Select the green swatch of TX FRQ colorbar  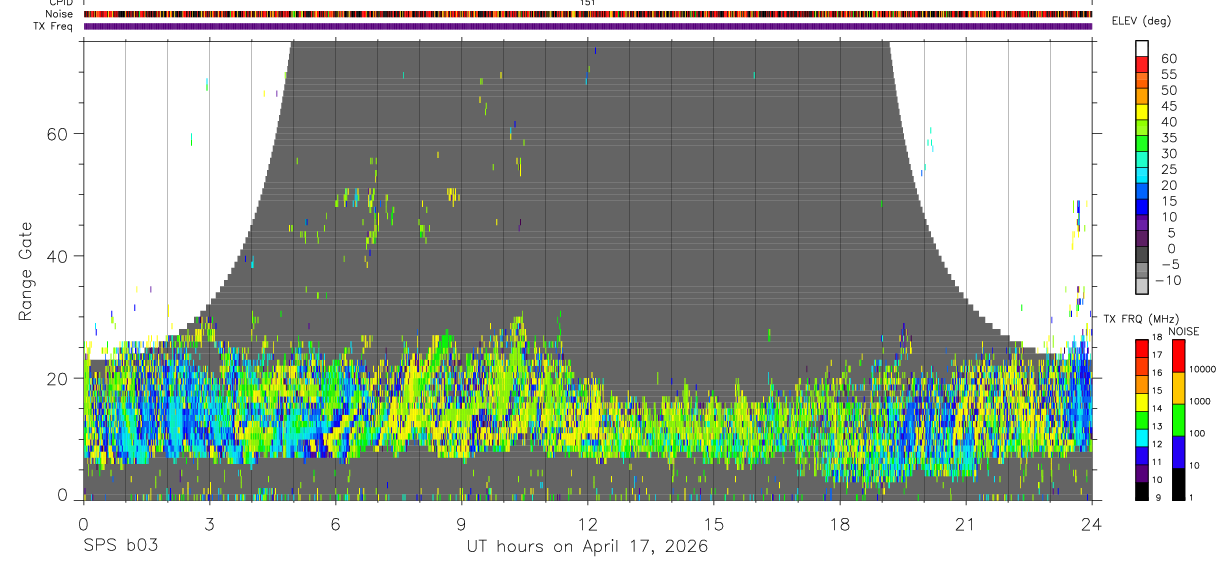pyautogui.click(x=1141, y=420)
